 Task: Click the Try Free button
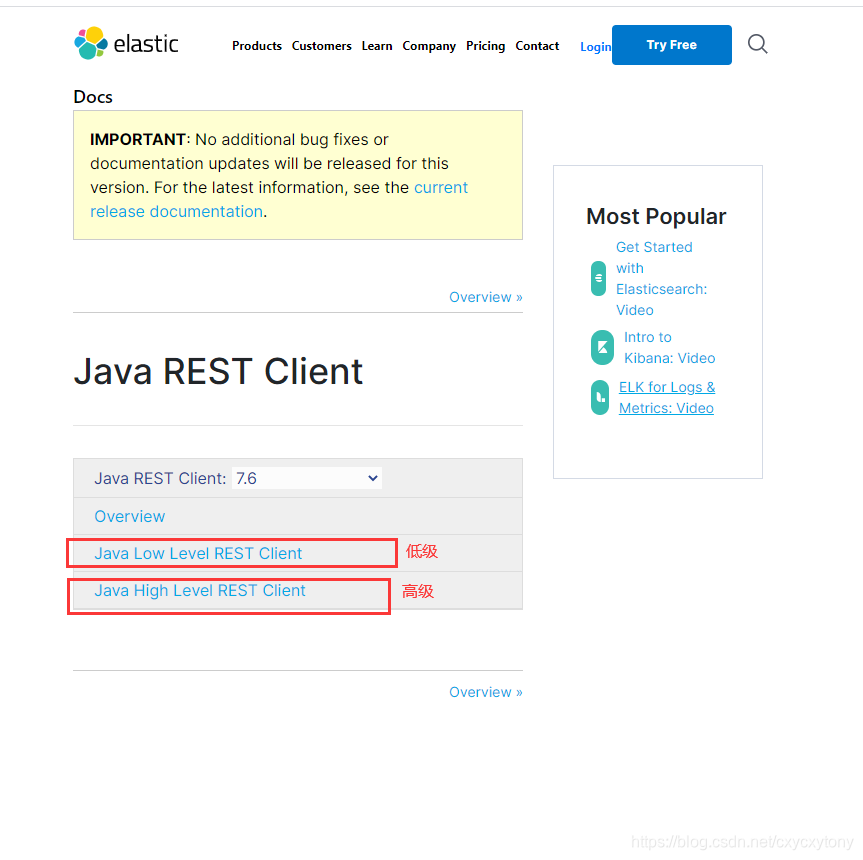[x=671, y=45]
